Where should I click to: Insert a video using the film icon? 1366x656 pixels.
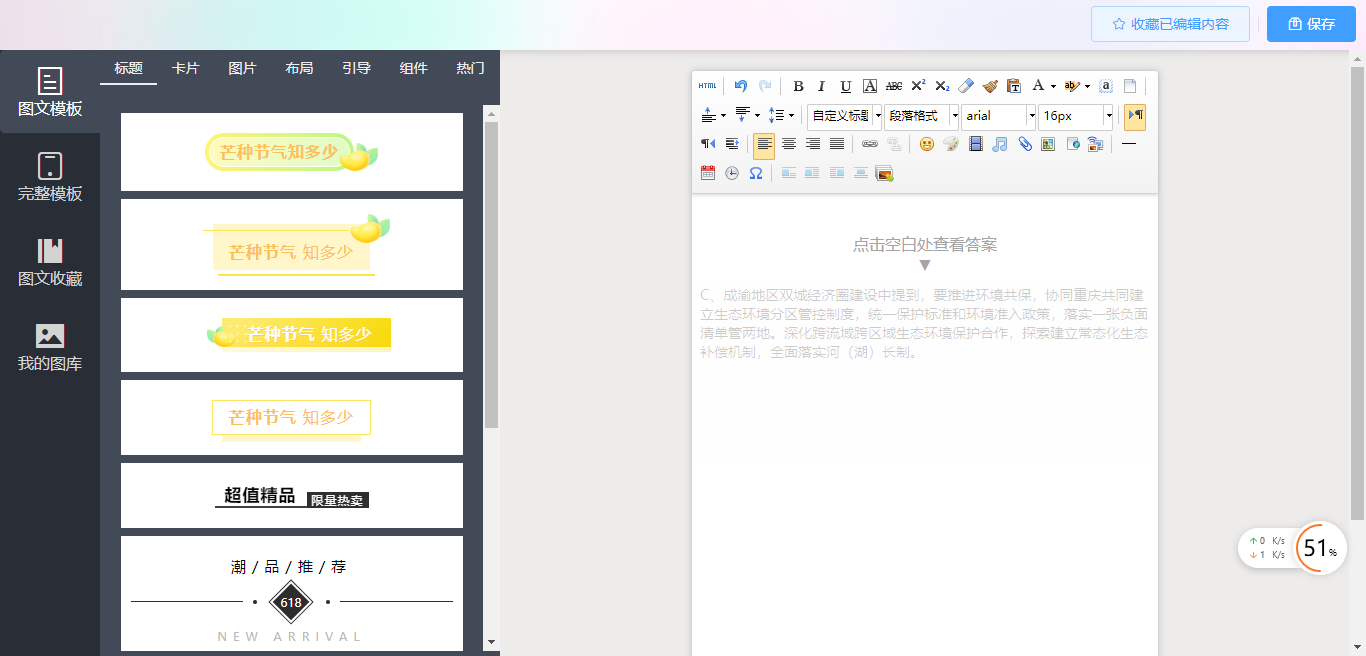coord(976,144)
